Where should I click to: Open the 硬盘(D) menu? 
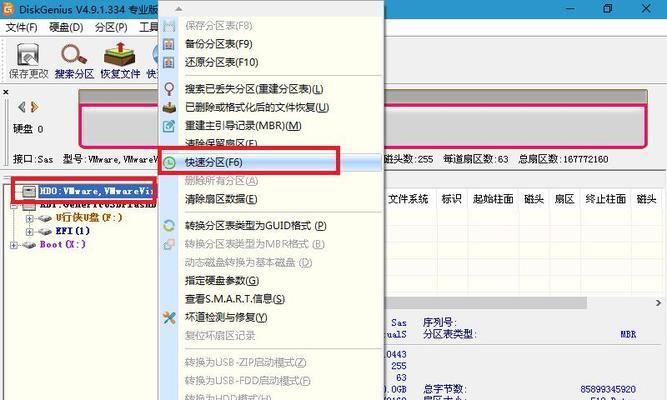click(x=66, y=28)
